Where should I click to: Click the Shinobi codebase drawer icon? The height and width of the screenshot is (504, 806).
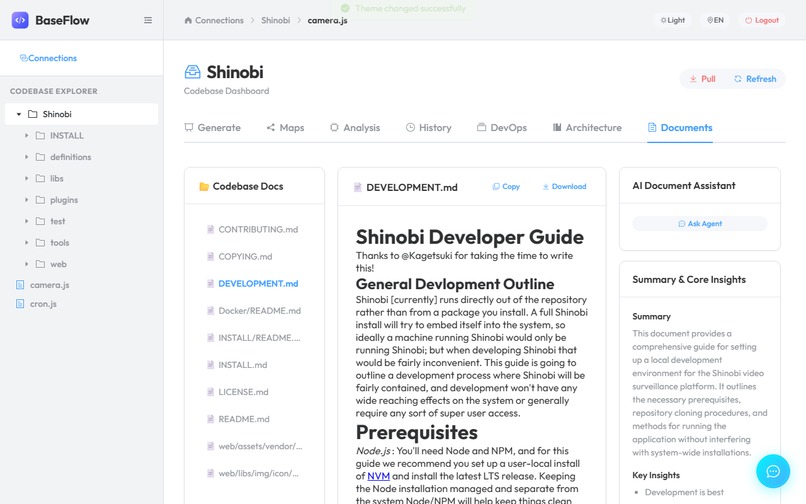tap(192, 72)
